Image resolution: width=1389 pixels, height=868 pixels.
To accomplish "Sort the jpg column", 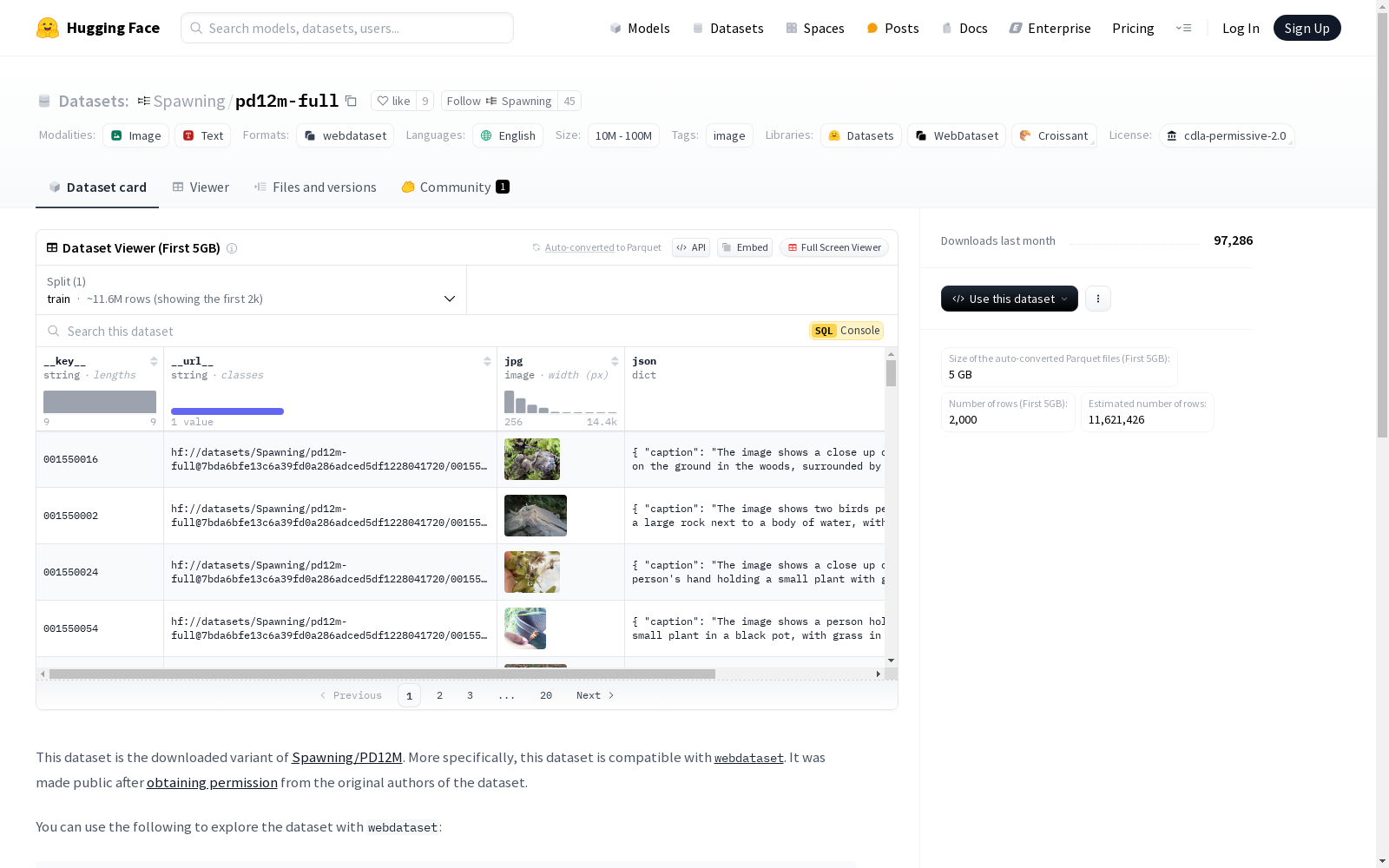I will tap(615, 361).
